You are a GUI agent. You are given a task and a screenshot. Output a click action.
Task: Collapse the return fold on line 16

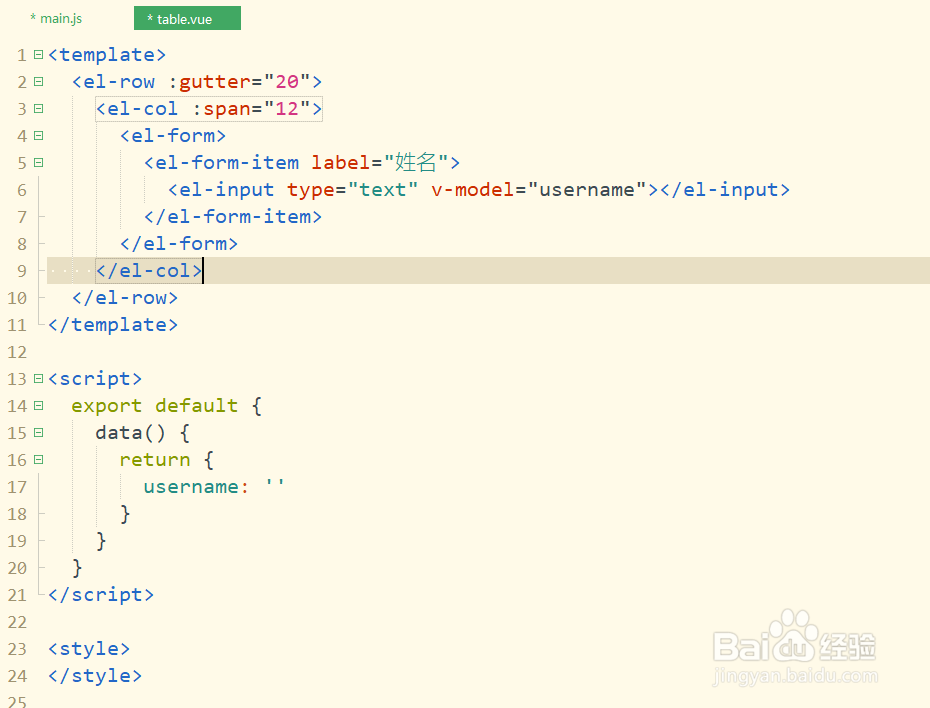coord(39,460)
